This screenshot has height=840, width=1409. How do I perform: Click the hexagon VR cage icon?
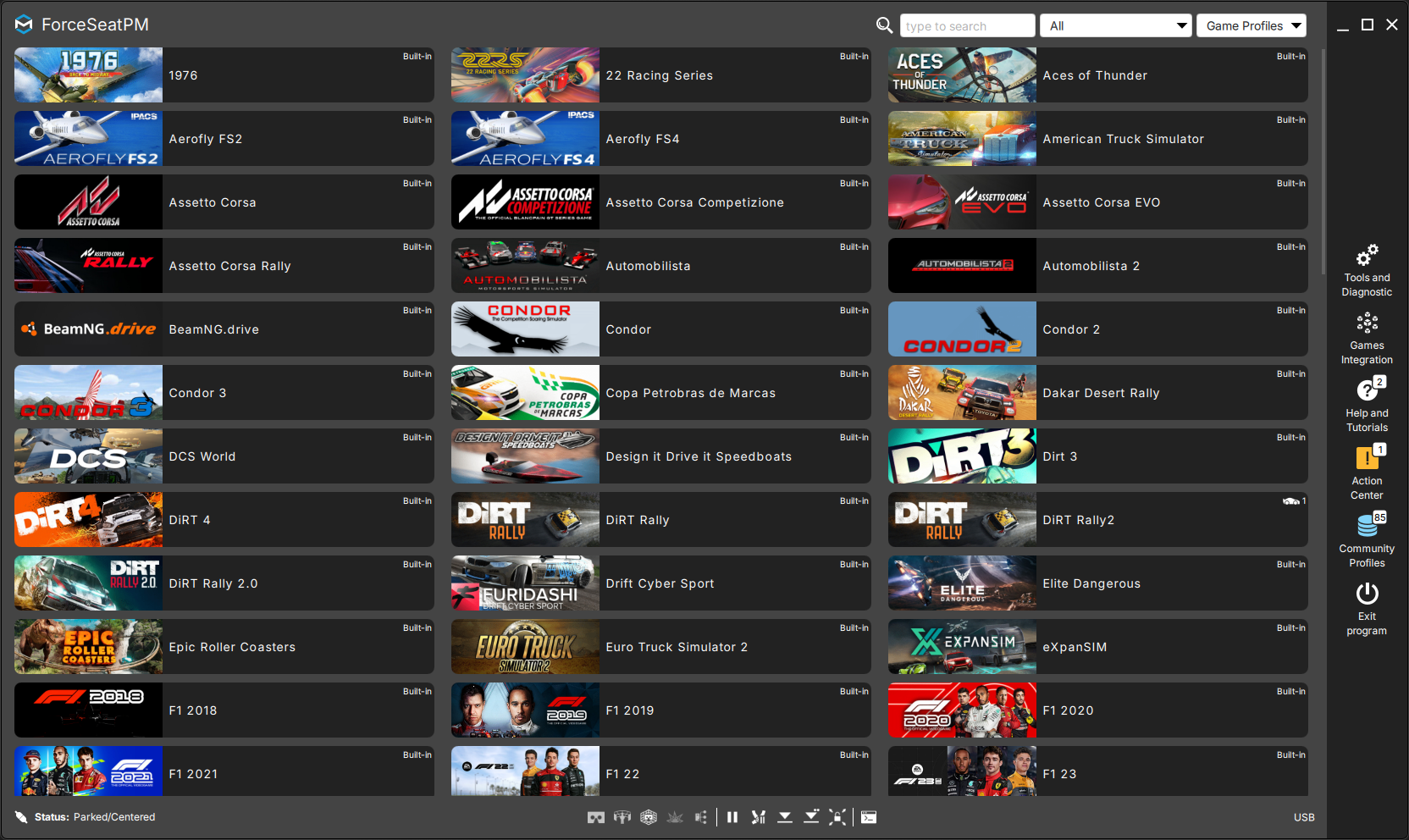(649, 817)
